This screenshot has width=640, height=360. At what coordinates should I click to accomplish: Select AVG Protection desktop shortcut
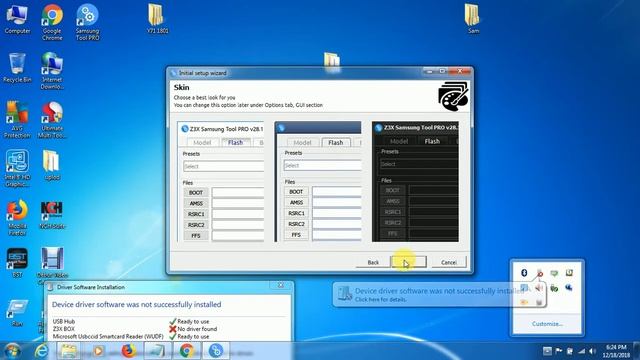point(17,120)
